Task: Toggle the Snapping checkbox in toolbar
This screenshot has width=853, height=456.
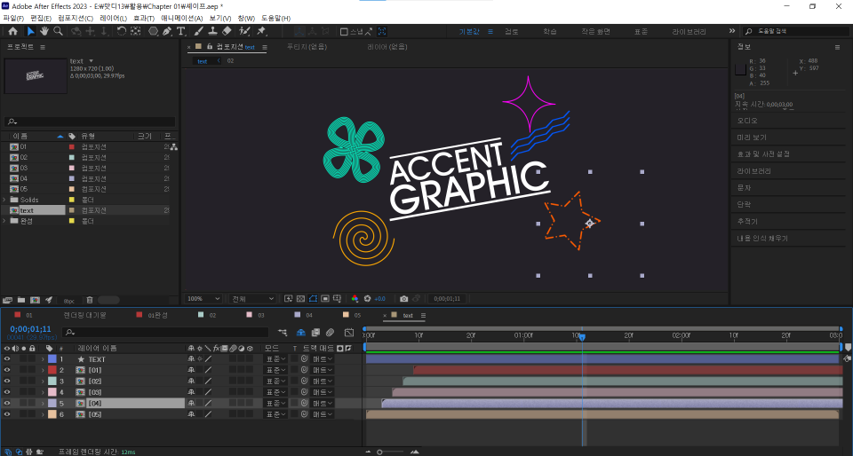Action: (344, 32)
